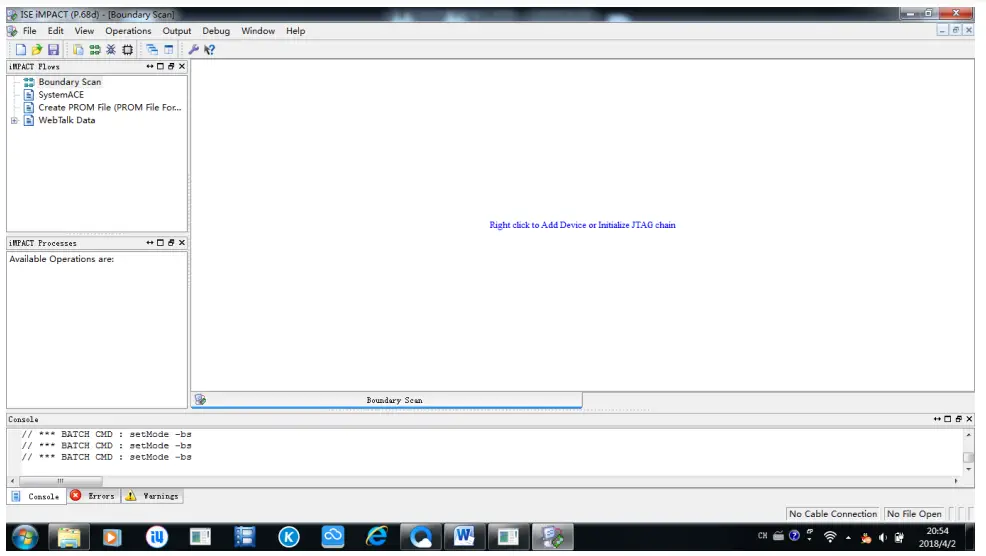
Task: Close the Console panel
Action: pos(969,419)
